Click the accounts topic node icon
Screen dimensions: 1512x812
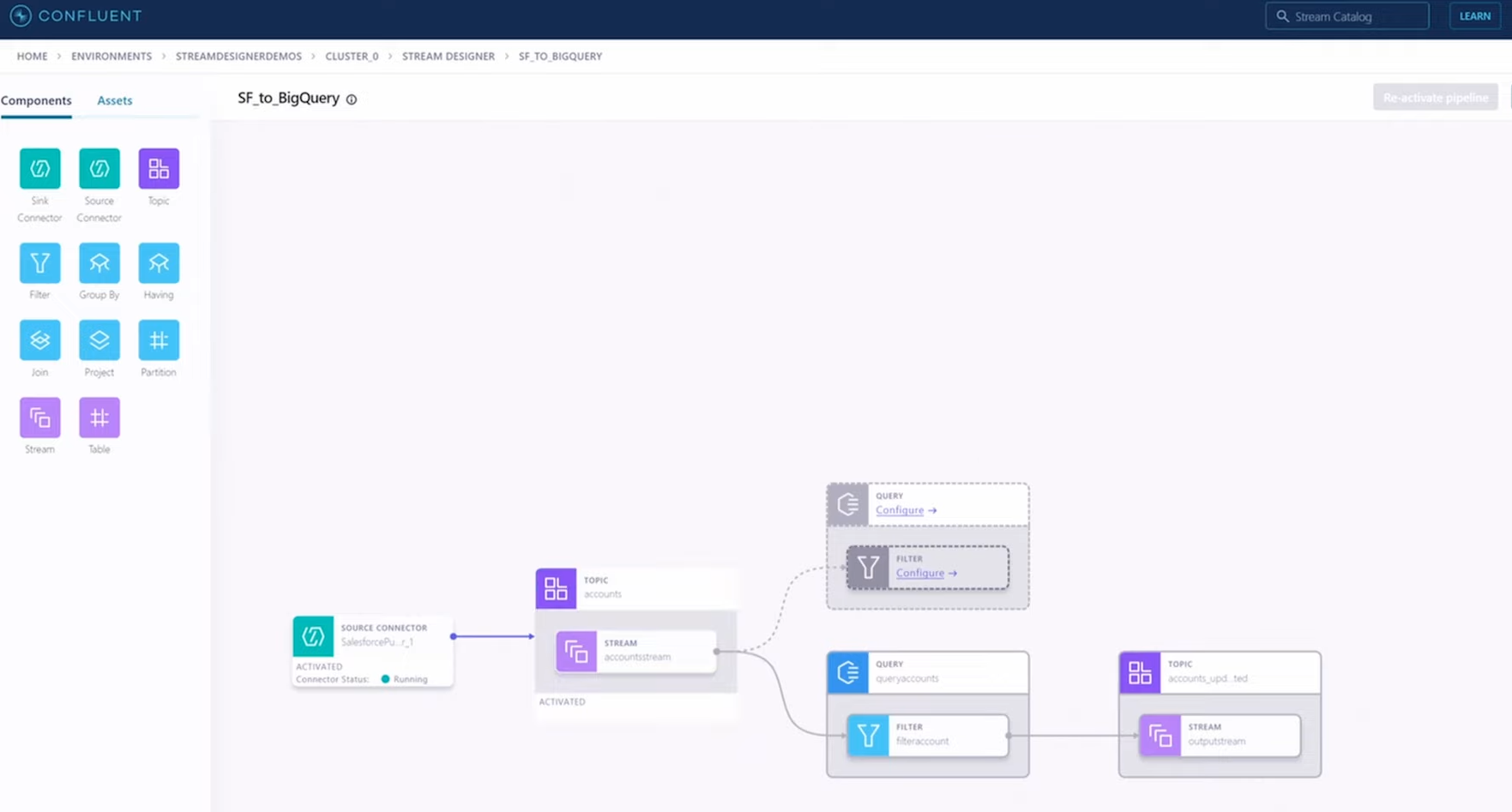pyautogui.click(x=556, y=588)
